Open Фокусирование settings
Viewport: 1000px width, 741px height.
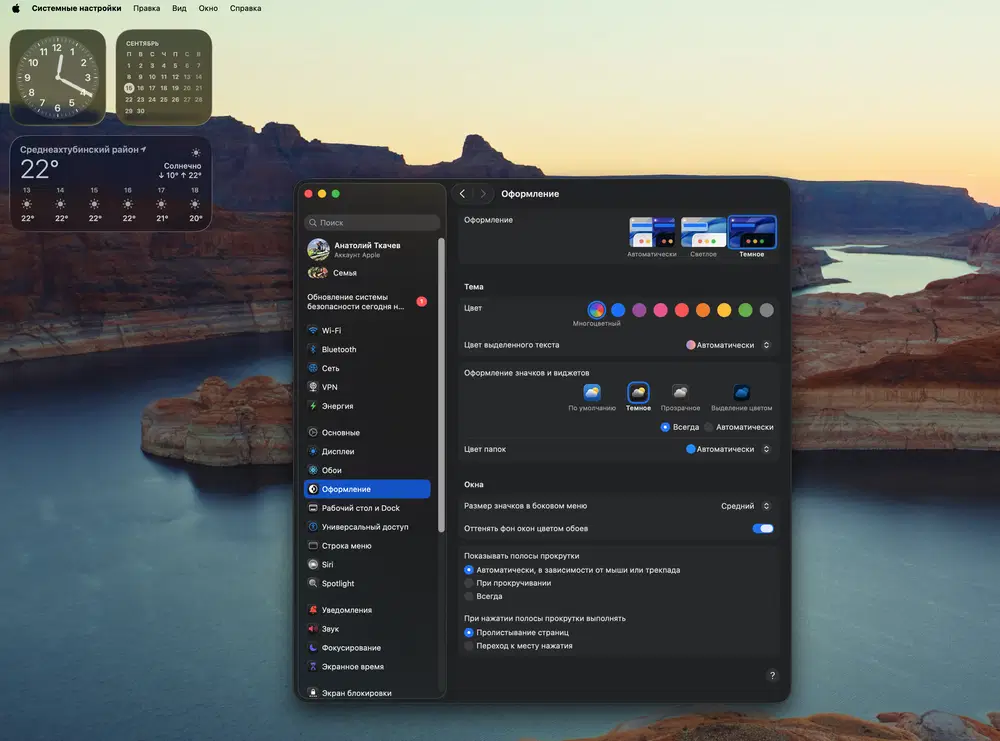(x=367, y=648)
